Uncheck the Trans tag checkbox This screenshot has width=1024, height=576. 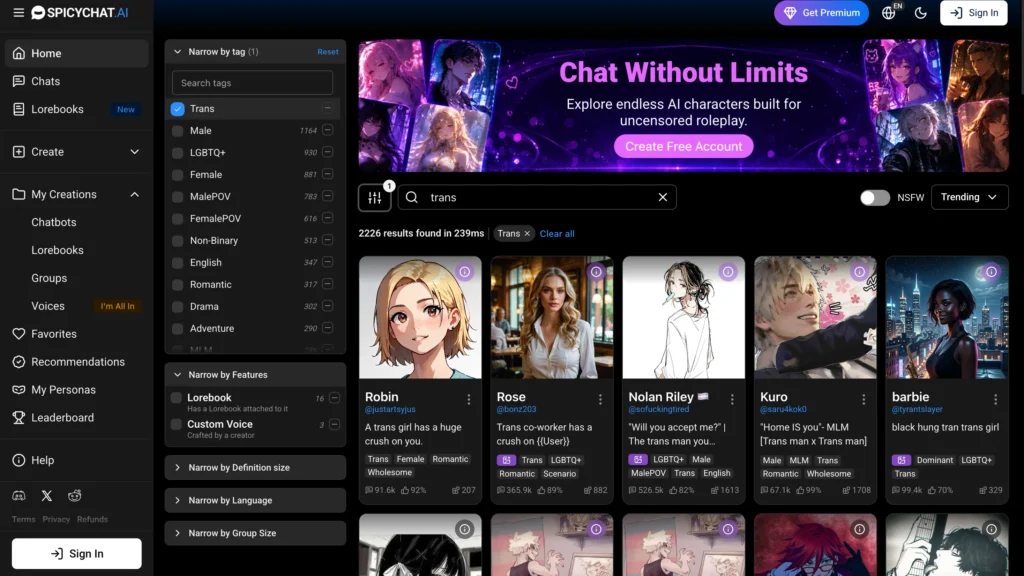pyautogui.click(x=178, y=109)
